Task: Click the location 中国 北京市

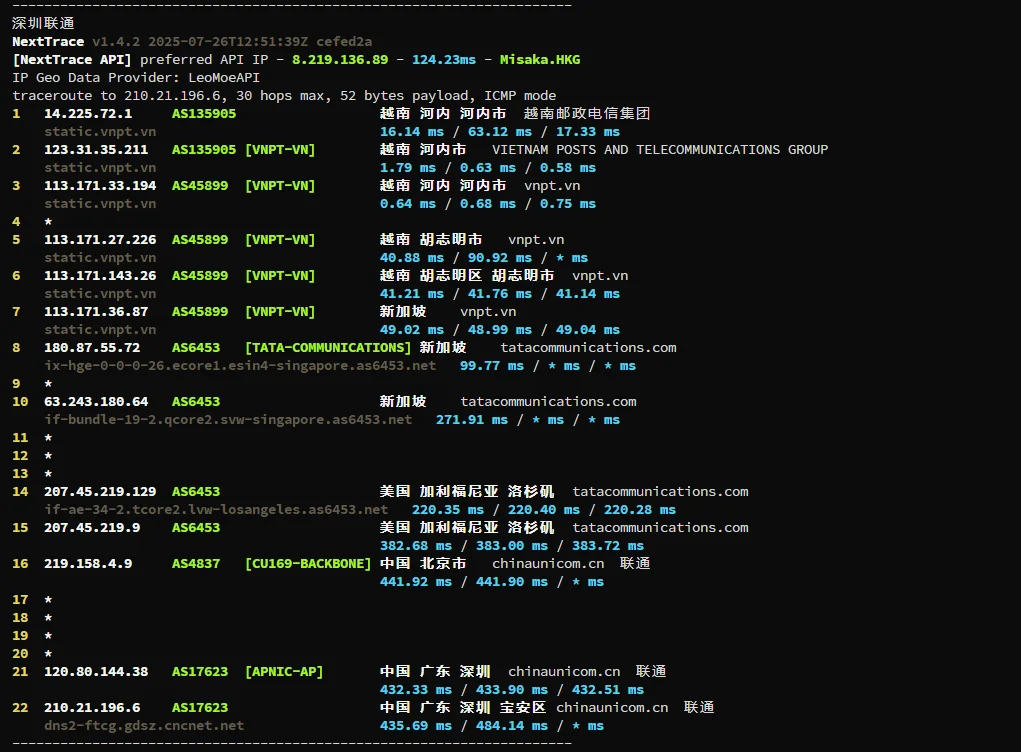Action: 423,564
